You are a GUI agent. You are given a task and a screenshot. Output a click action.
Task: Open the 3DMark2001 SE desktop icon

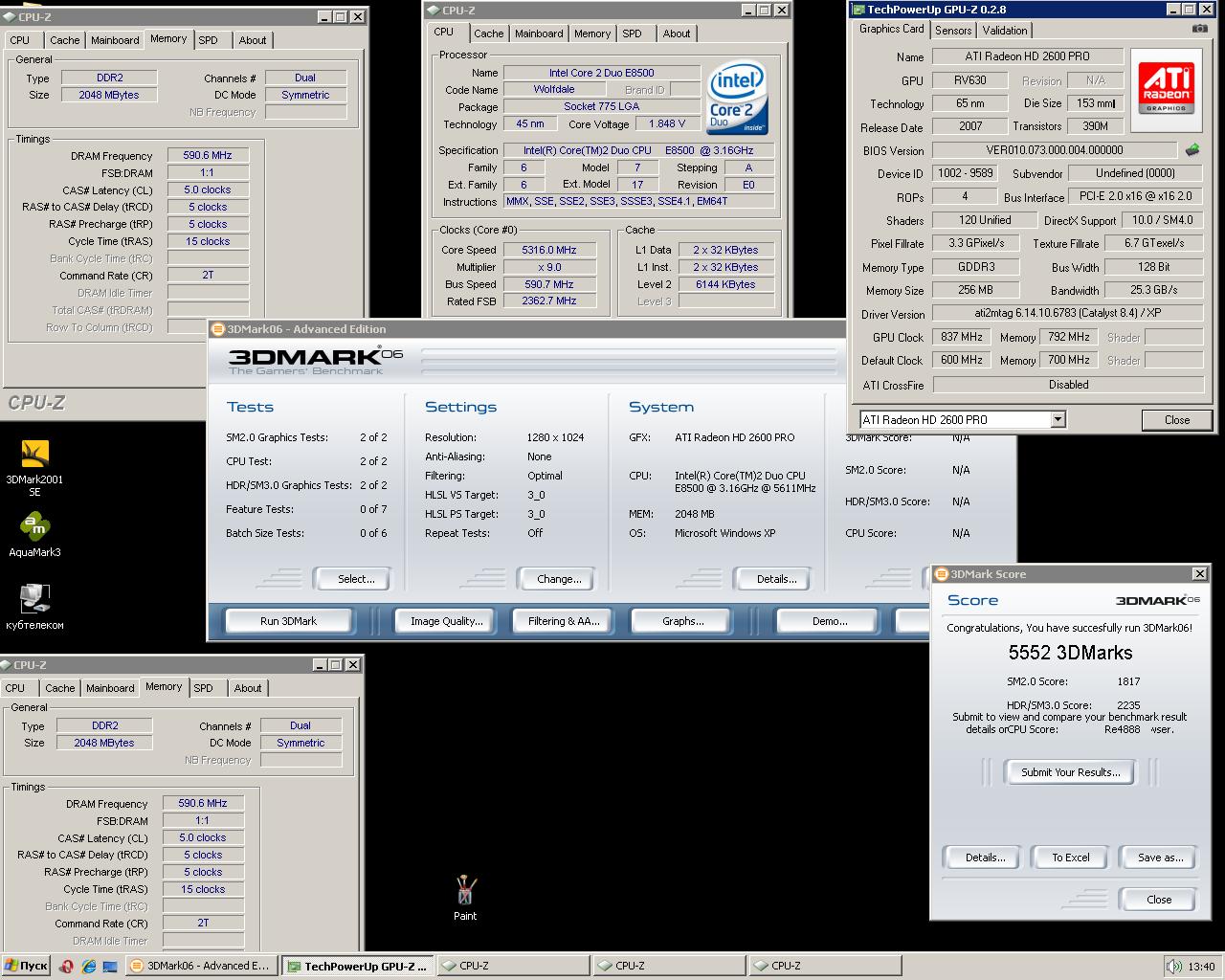click(x=34, y=468)
